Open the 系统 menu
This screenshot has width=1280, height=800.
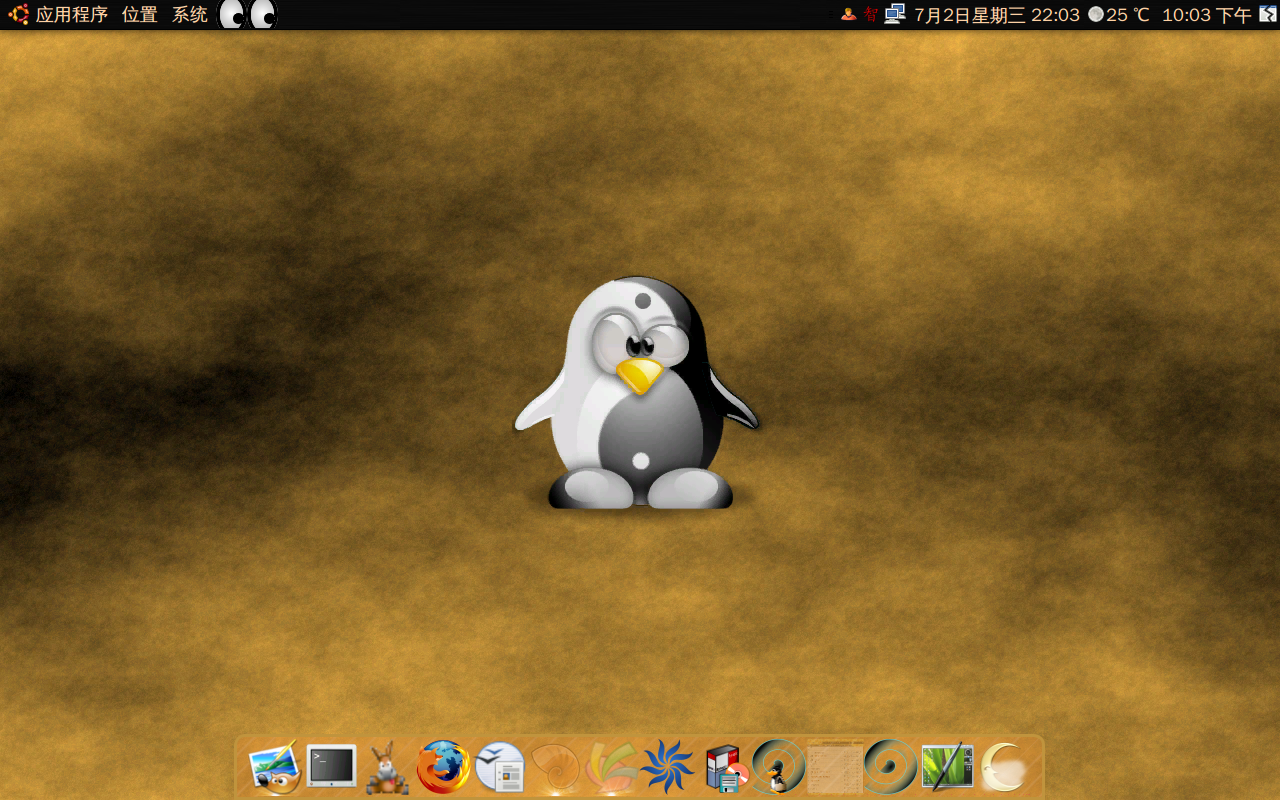click(x=190, y=15)
